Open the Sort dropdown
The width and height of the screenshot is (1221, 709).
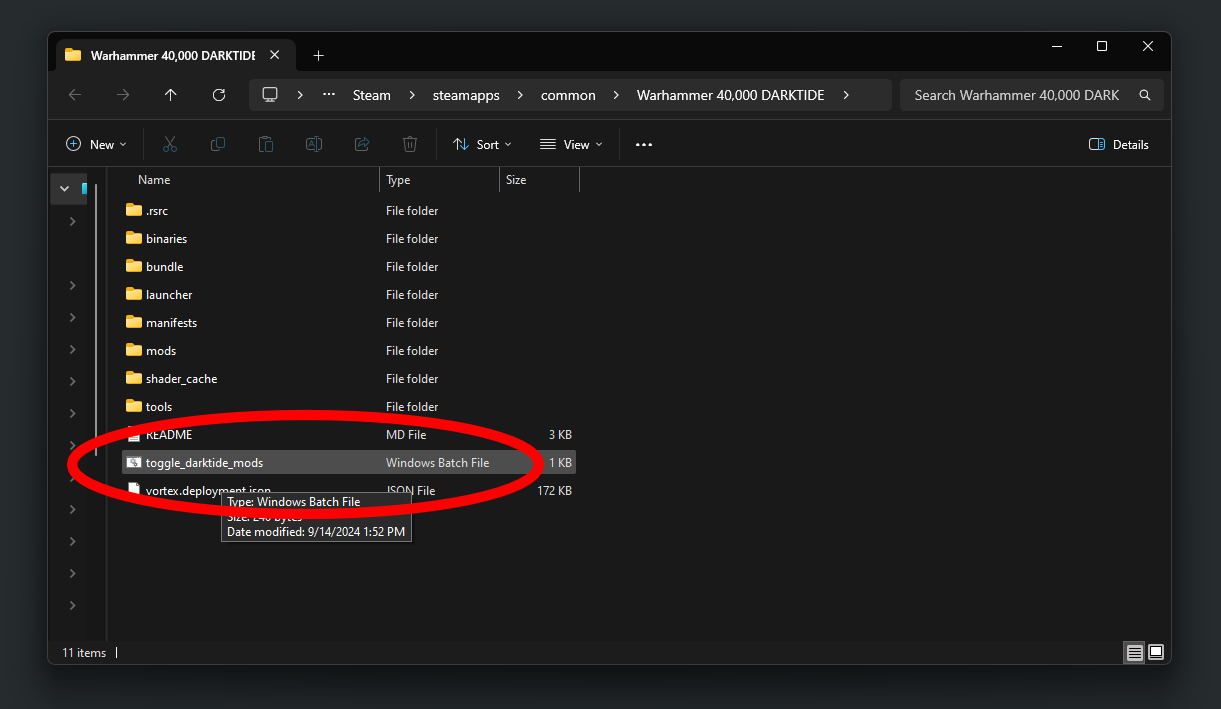pyautogui.click(x=482, y=144)
